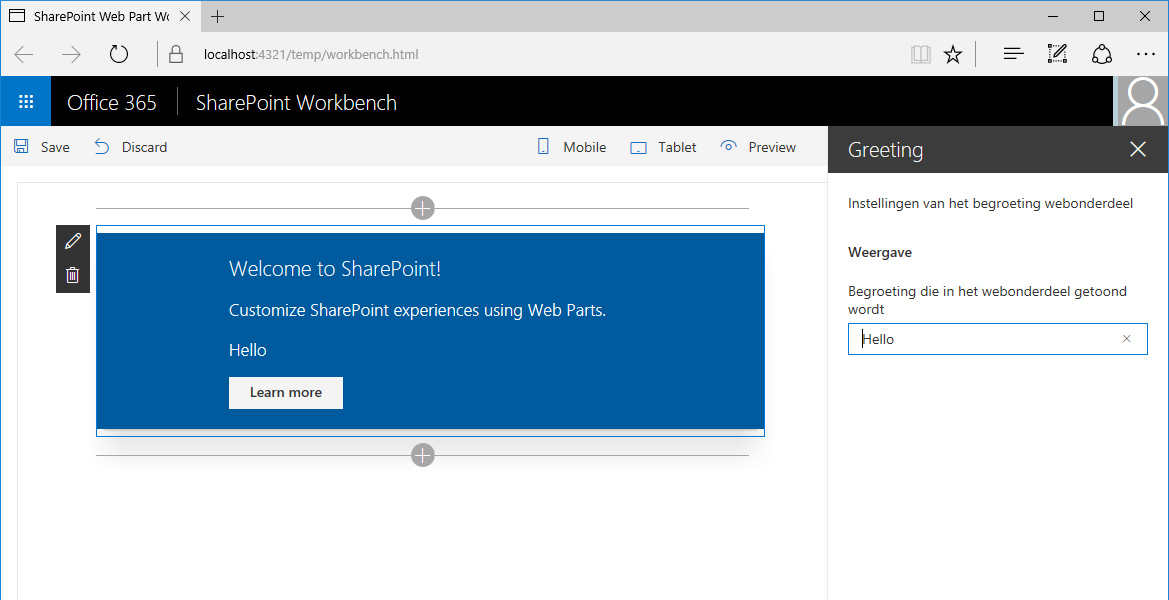Refresh the workbench page
Viewport: 1169px width, 600px height.
click(x=118, y=54)
